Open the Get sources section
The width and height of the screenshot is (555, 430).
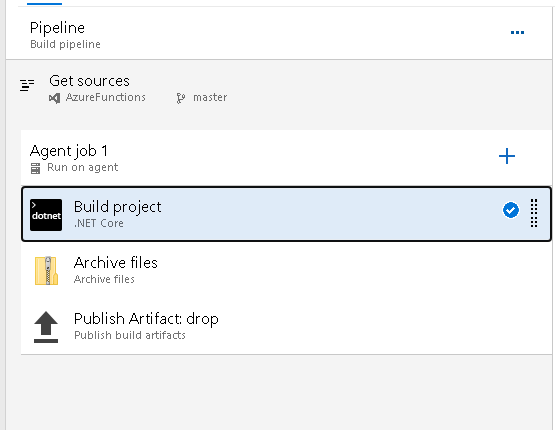(x=279, y=88)
